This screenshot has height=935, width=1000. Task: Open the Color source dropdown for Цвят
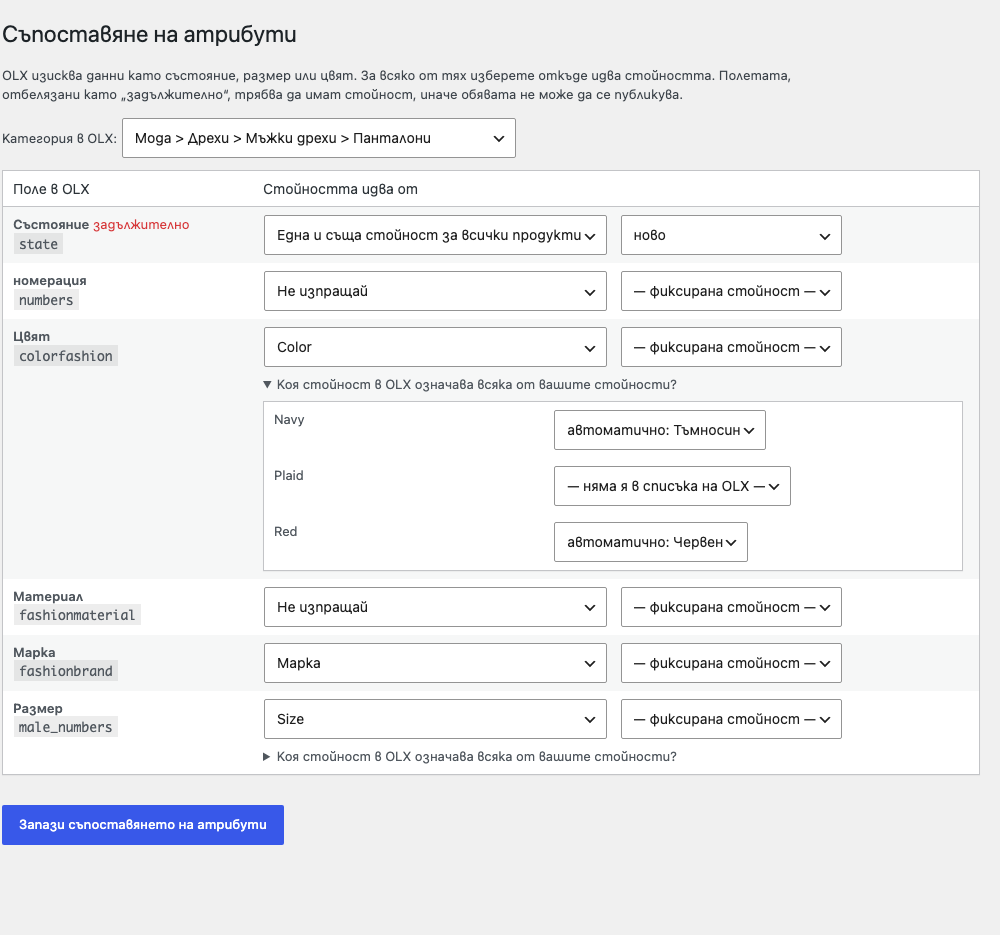click(x=435, y=347)
